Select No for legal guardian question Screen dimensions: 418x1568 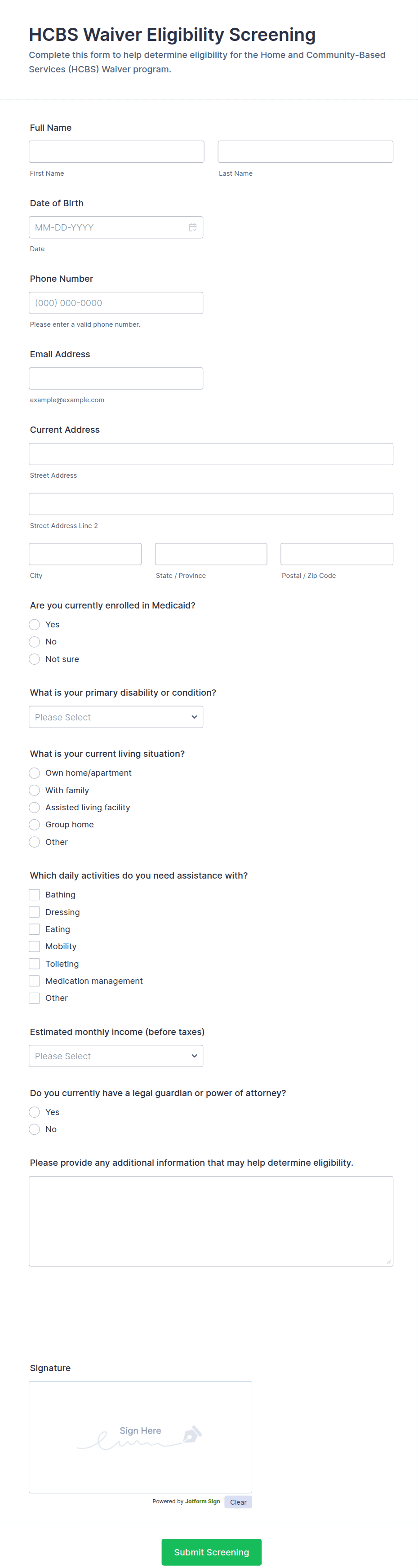pos(35,1129)
